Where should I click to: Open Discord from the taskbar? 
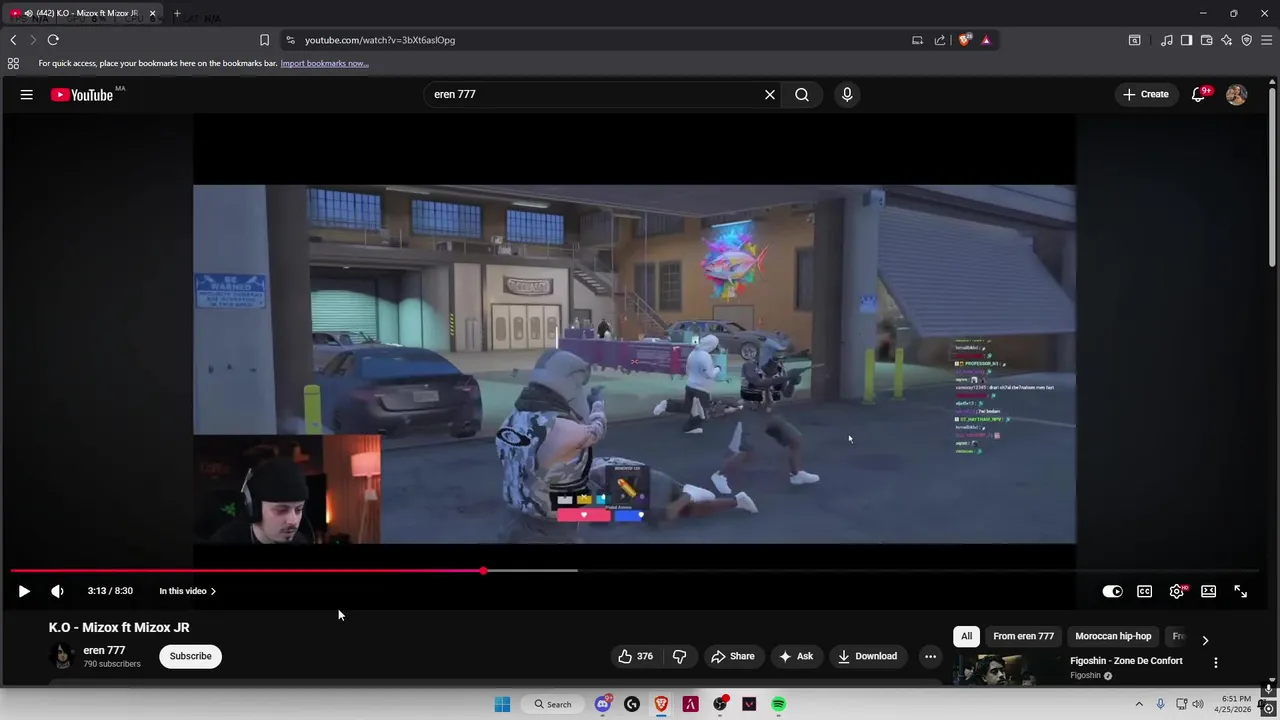point(603,704)
